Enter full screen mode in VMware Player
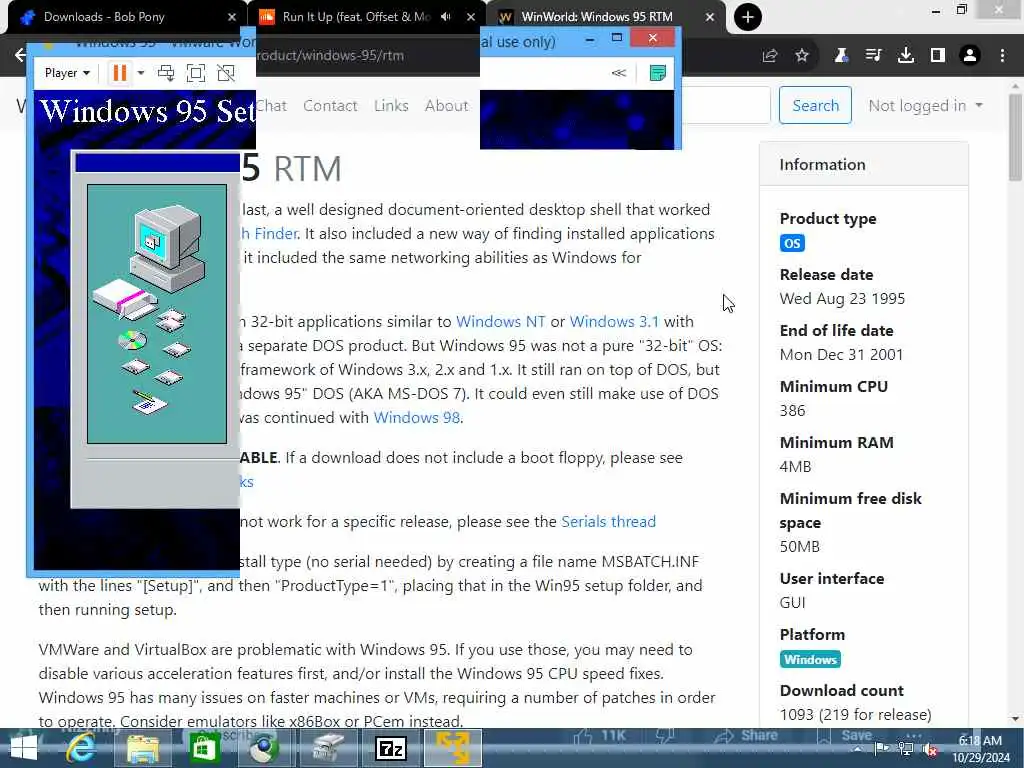This screenshot has width=1024, height=768. coord(196,73)
